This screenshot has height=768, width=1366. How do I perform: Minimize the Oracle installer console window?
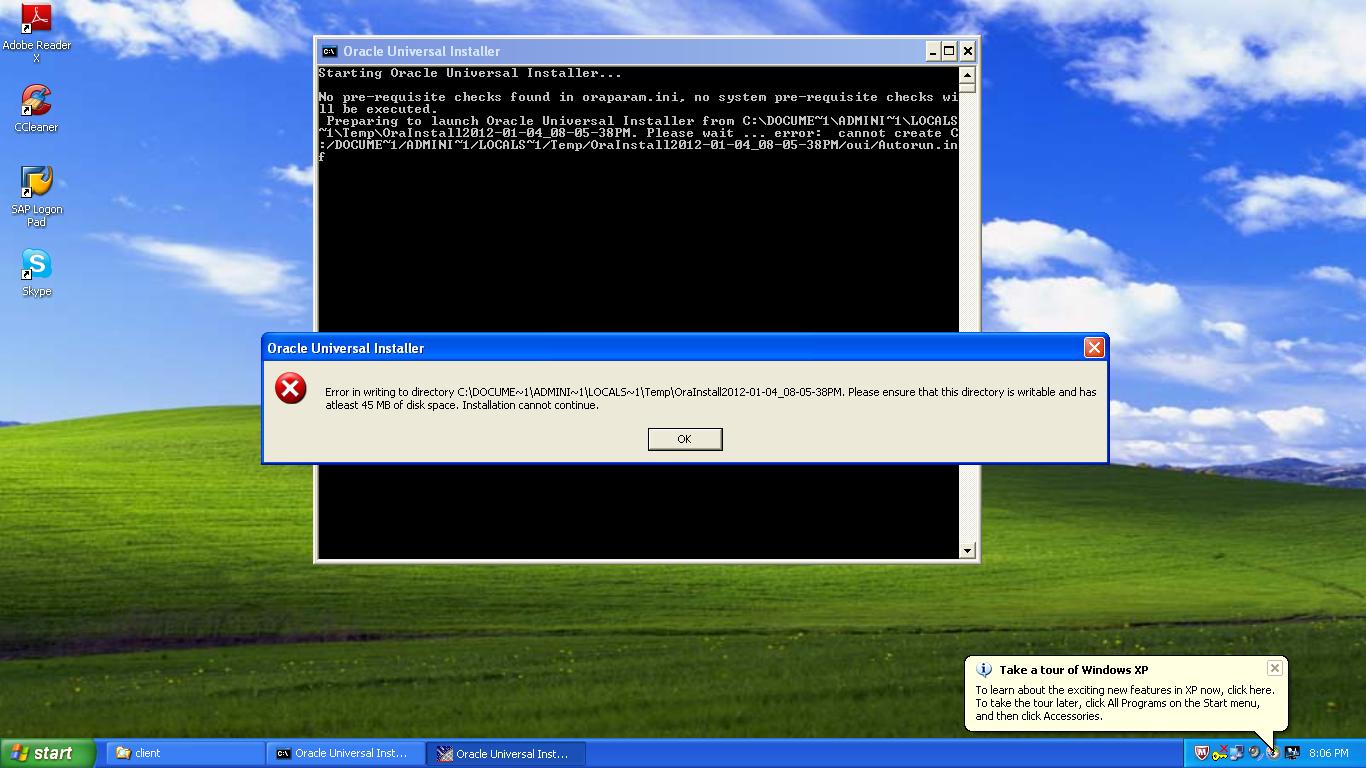(932, 51)
